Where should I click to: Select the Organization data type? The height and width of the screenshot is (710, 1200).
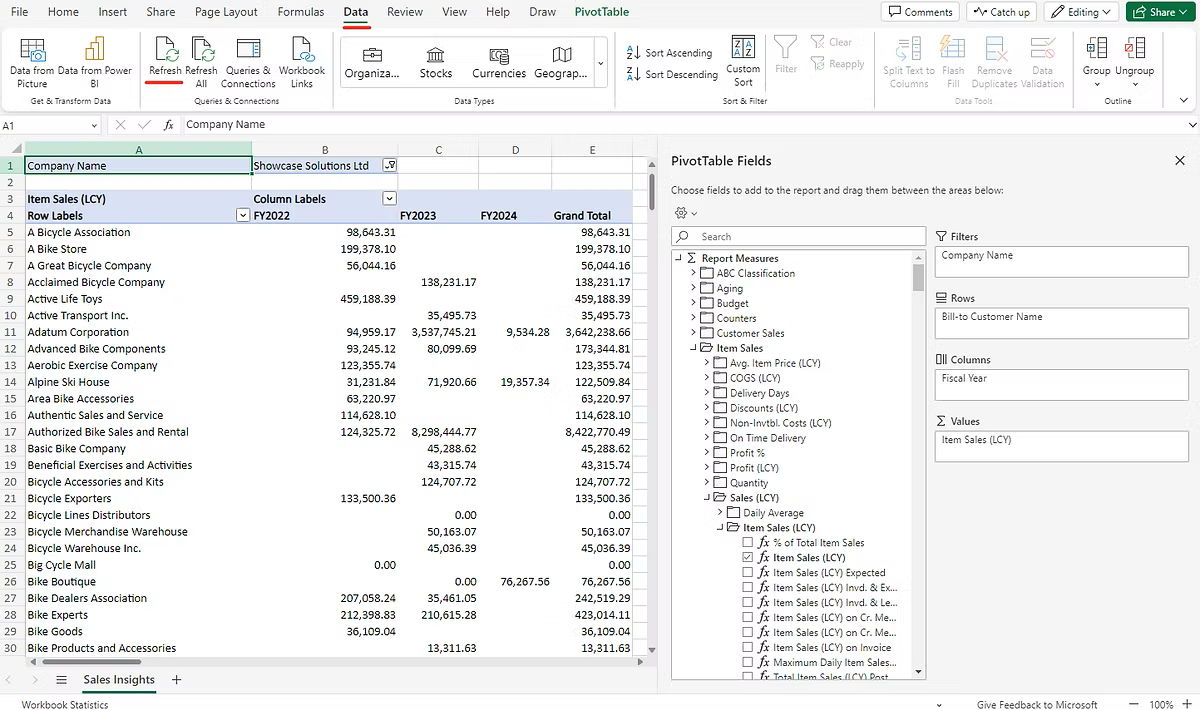point(372,62)
